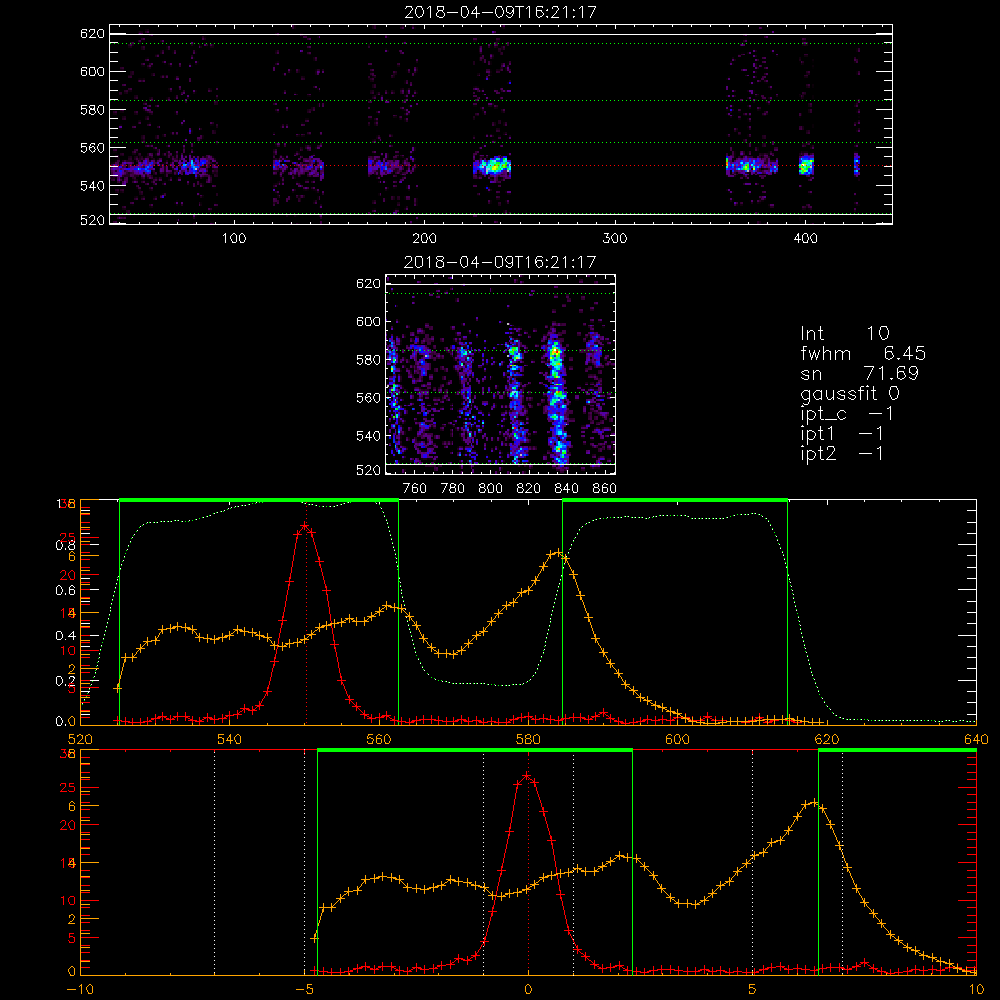The image size is (1000, 1000).
Task: Click the '-10' x-axis label of bottom plot
Action: pyautogui.click(x=80, y=989)
